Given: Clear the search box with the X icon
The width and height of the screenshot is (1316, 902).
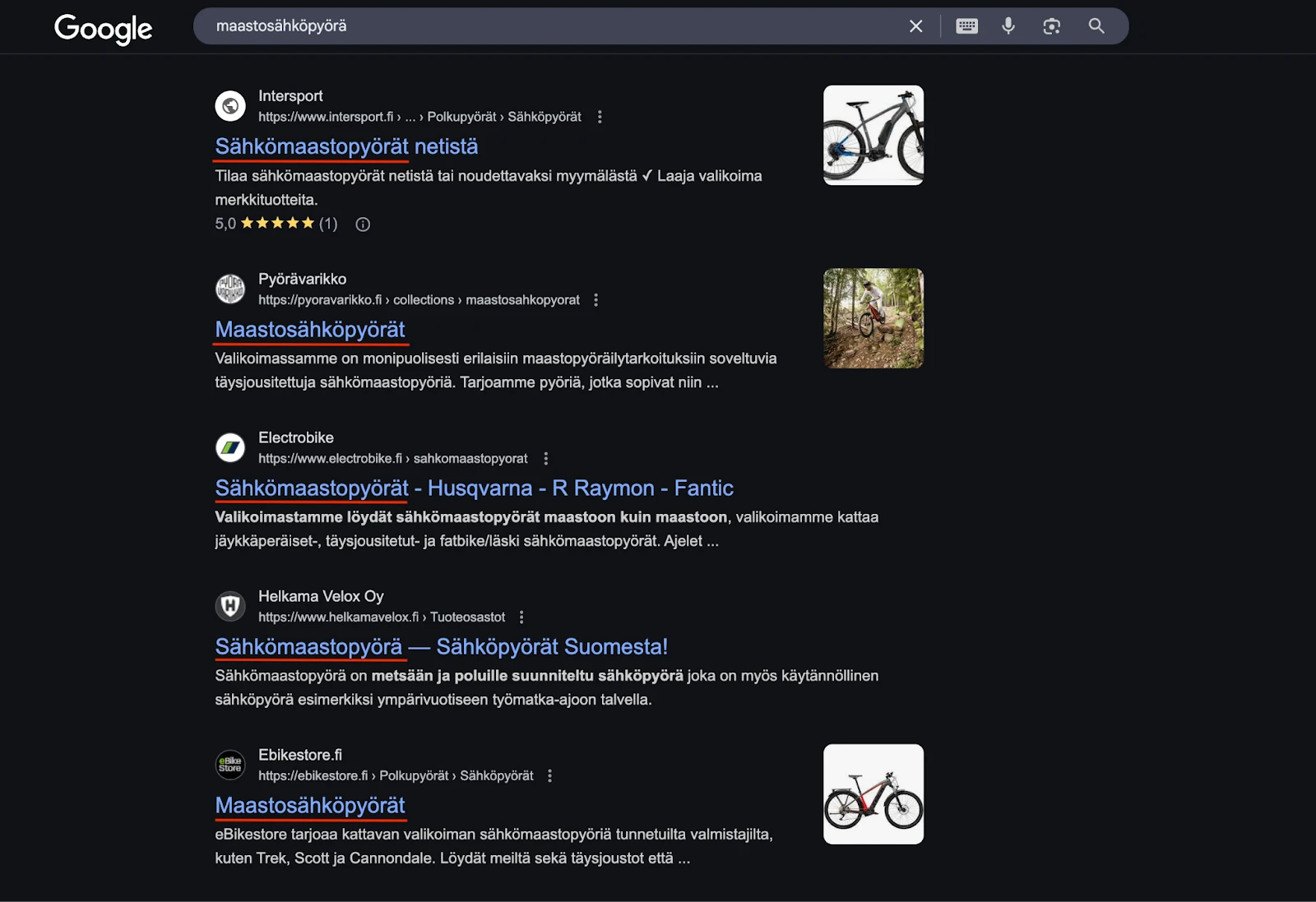Looking at the screenshot, I should click(x=915, y=26).
